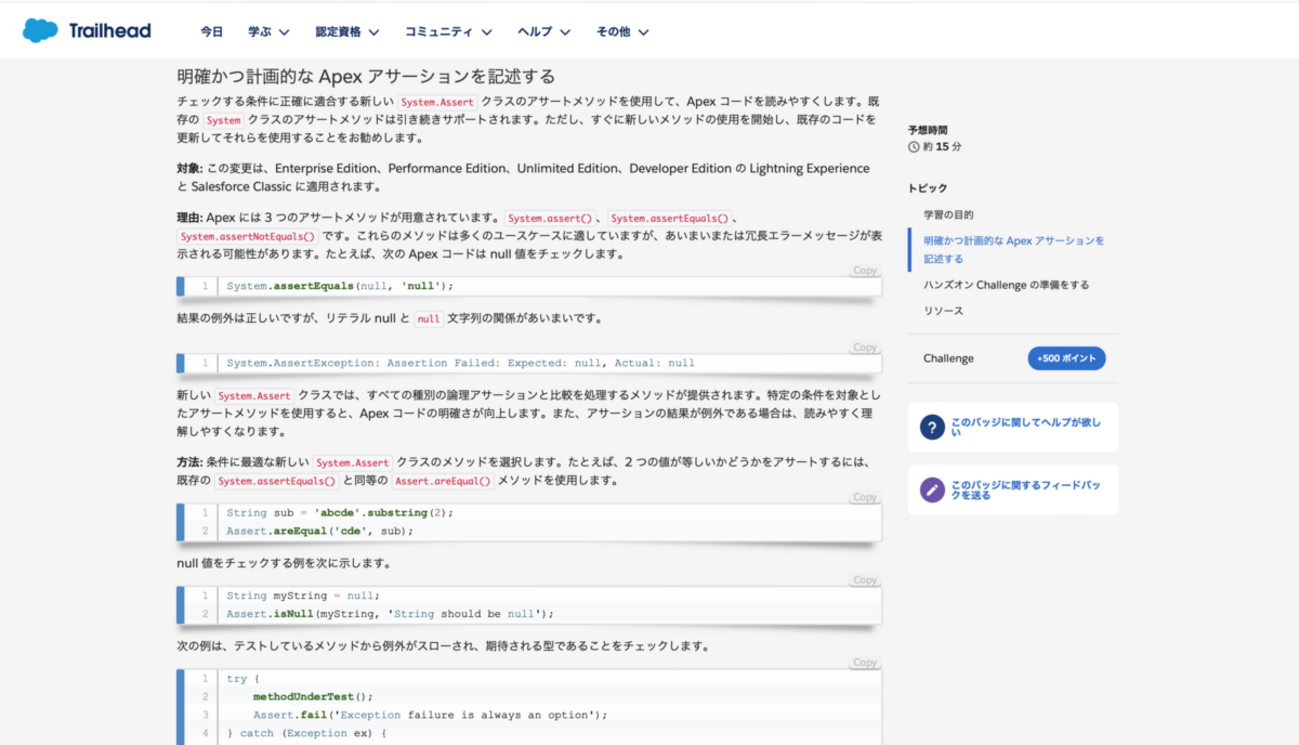Viewport: 1299px width, 745px height.
Task: Open the その他 menu
Action: pos(622,32)
